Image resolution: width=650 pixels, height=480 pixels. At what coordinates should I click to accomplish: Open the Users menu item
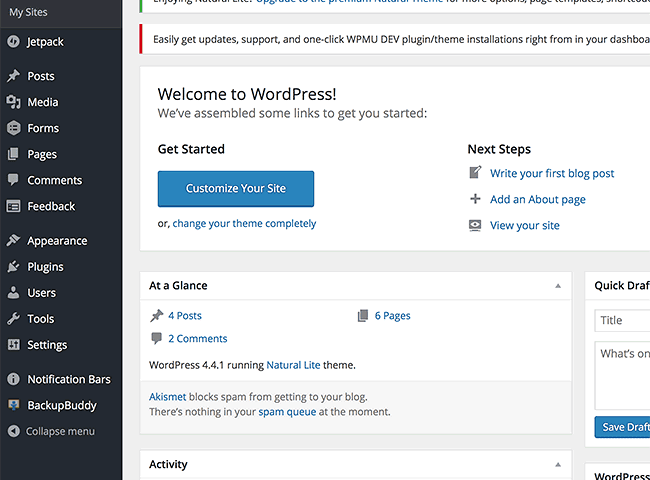pos(41,293)
